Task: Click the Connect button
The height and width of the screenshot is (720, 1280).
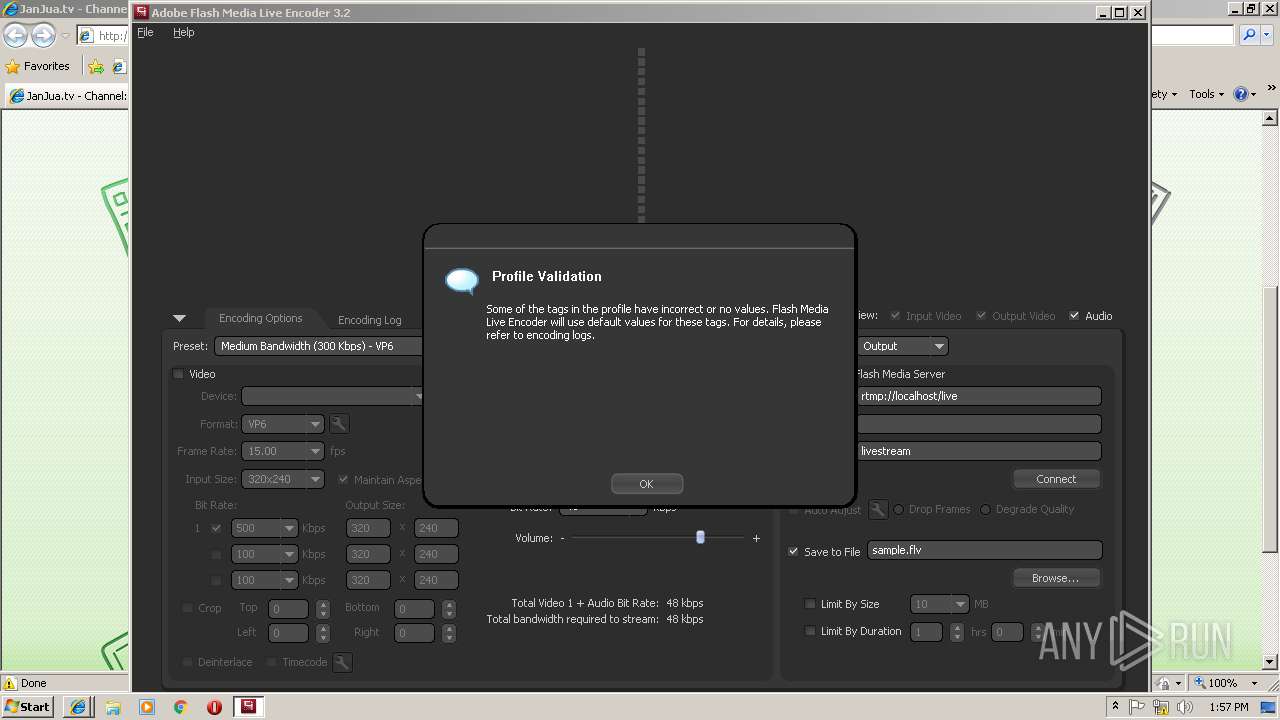Action: (x=1056, y=479)
